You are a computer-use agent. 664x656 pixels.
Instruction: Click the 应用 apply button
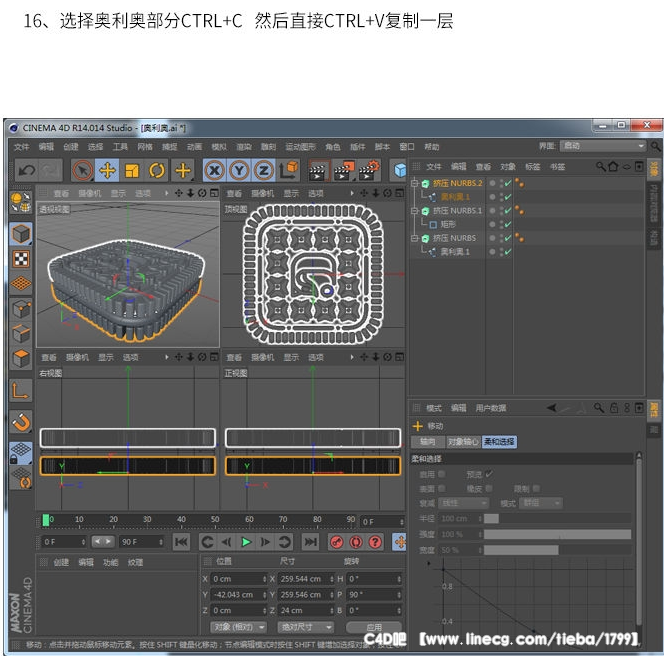tap(374, 627)
